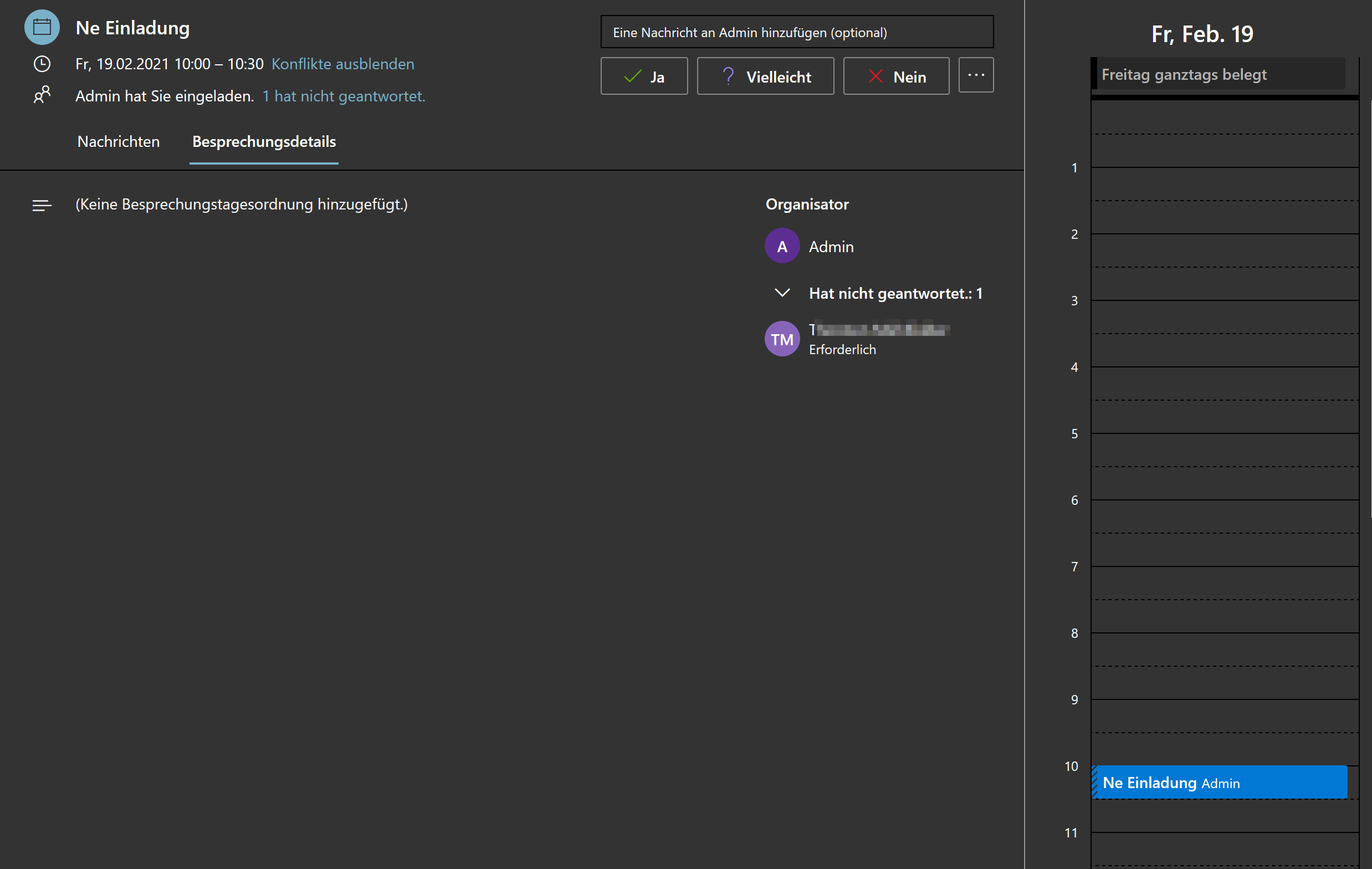Respond with Vielleicht
This screenshot has width=1372, height=869.
[x=765, y=76]
